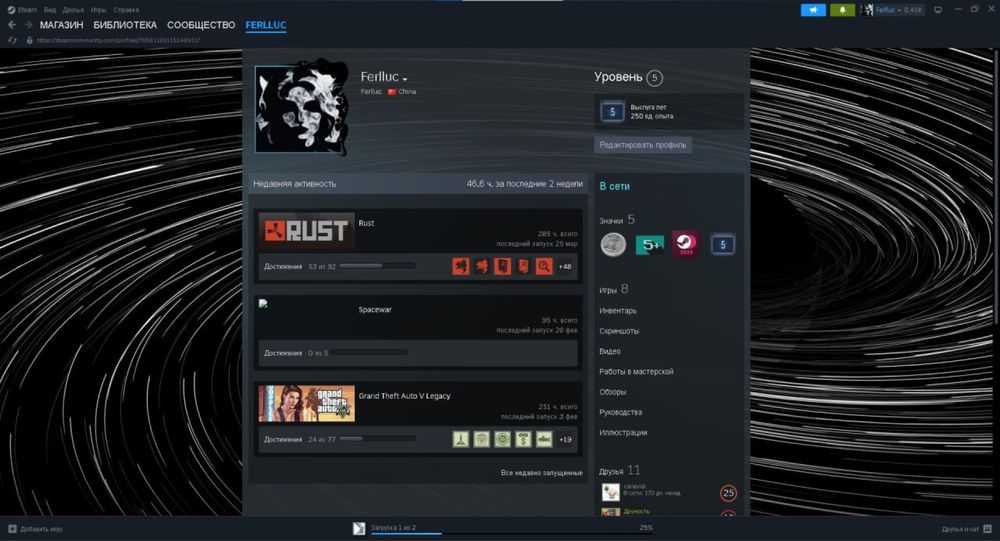
Task: Switch to the СООБЩЕСТВО tab
Action: pyautogui.click(x=201, y=25)
